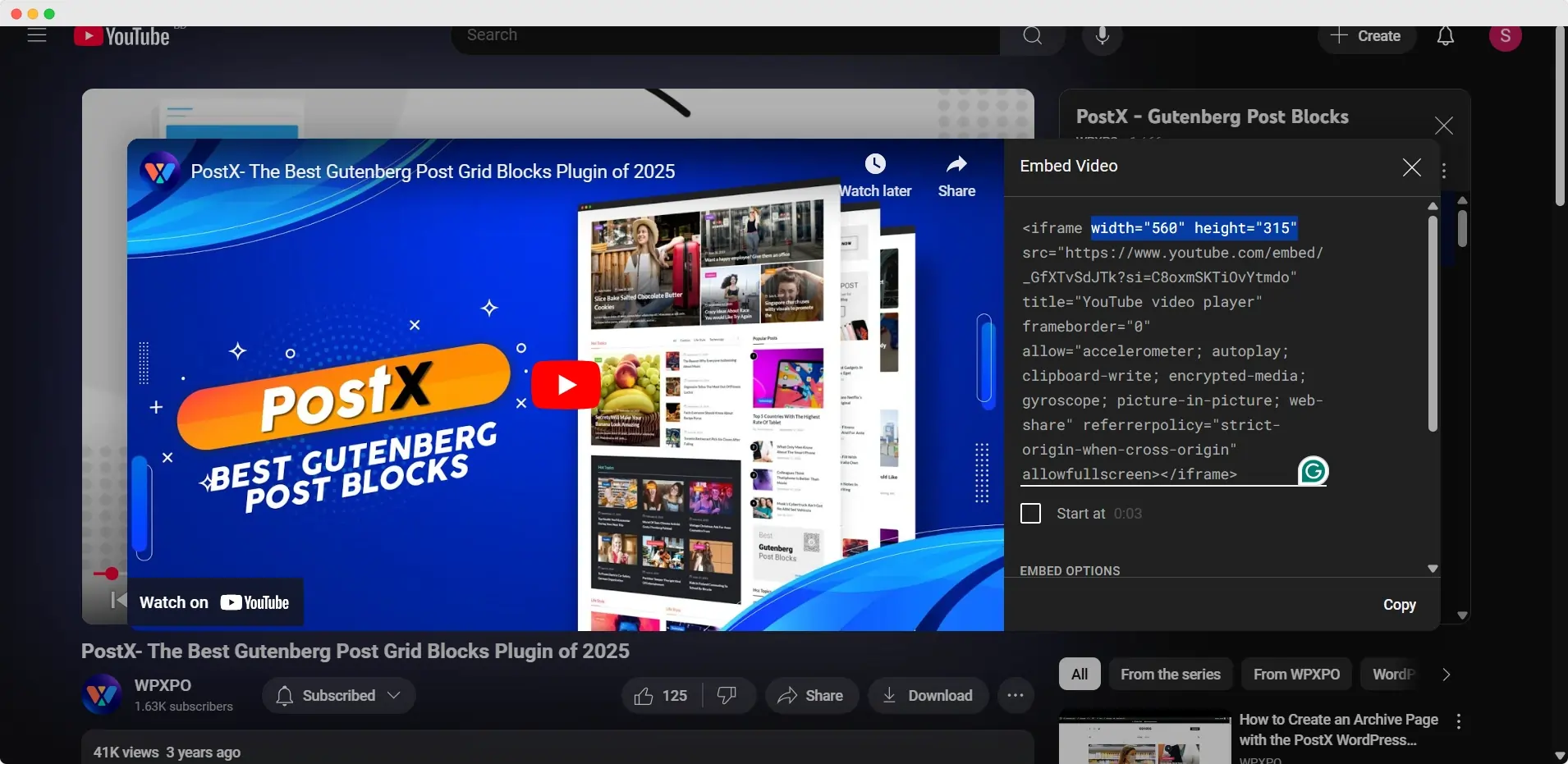Click the PostX - Gutenberg Post Blocks playlist title
This screenshot has height=764, width=1568.
point(1212,117)
